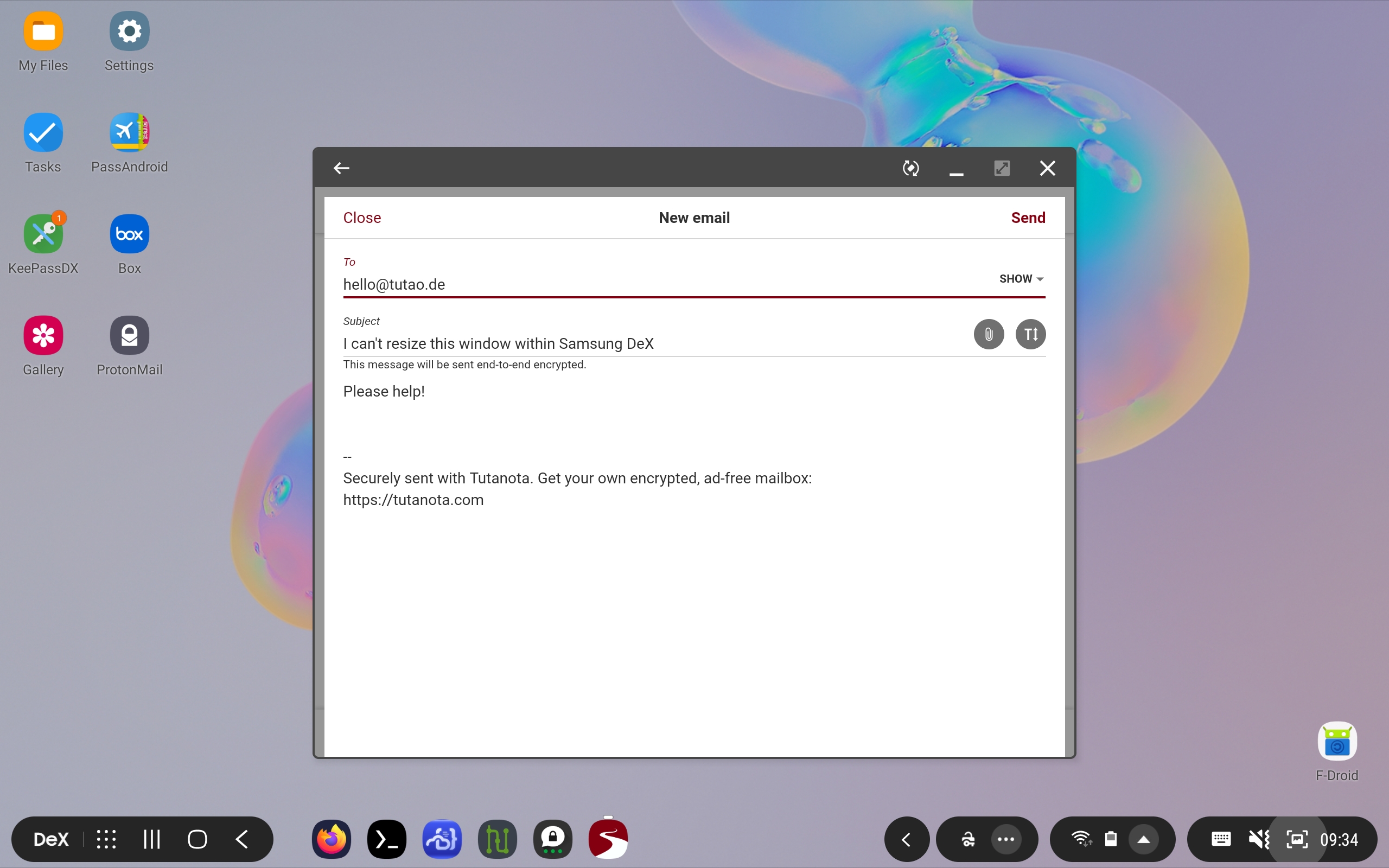Screen dimensions: 1389x868
Task: Open the on-screen keyboard icon
Action: 1221,839
